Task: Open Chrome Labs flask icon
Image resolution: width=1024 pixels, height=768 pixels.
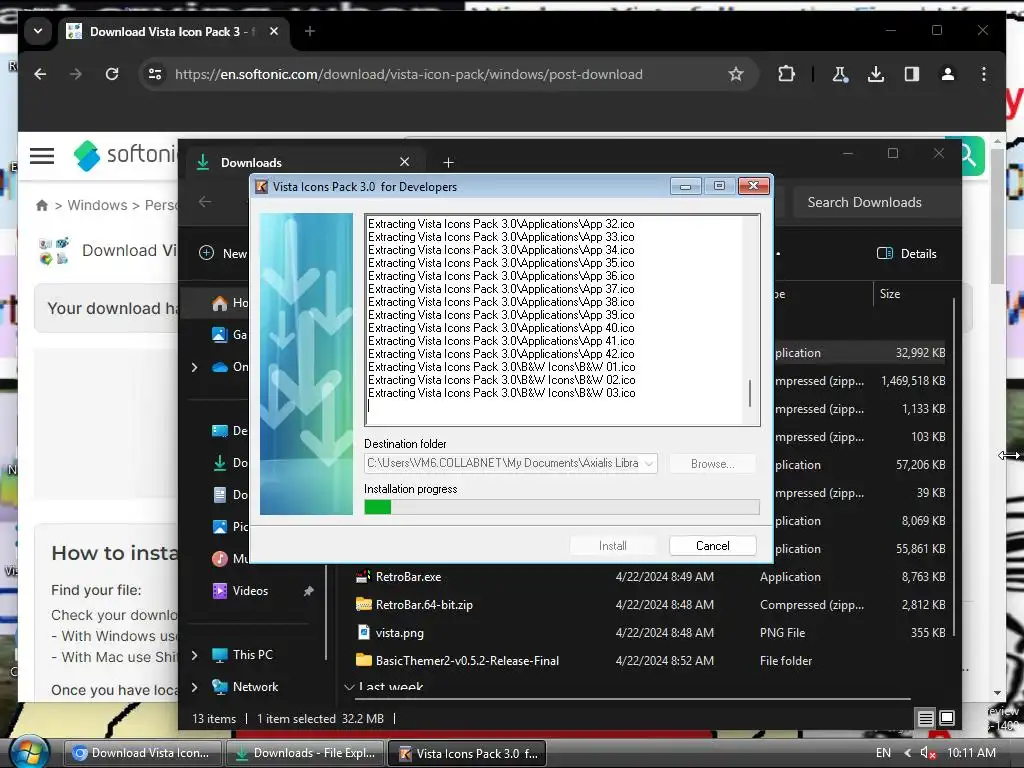Action: (x=840, y=74)
